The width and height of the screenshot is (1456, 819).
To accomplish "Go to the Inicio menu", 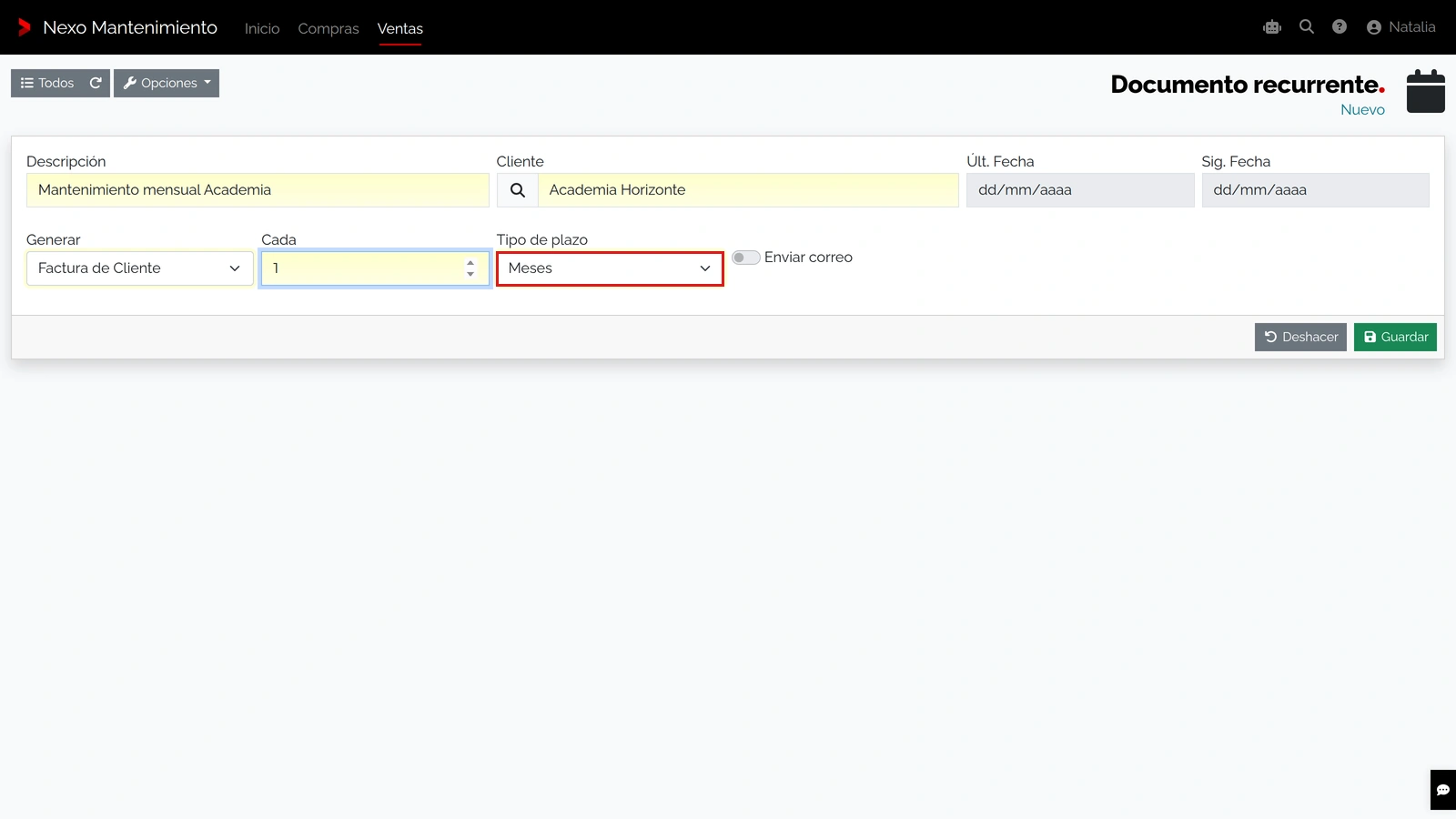I will 262,28.
